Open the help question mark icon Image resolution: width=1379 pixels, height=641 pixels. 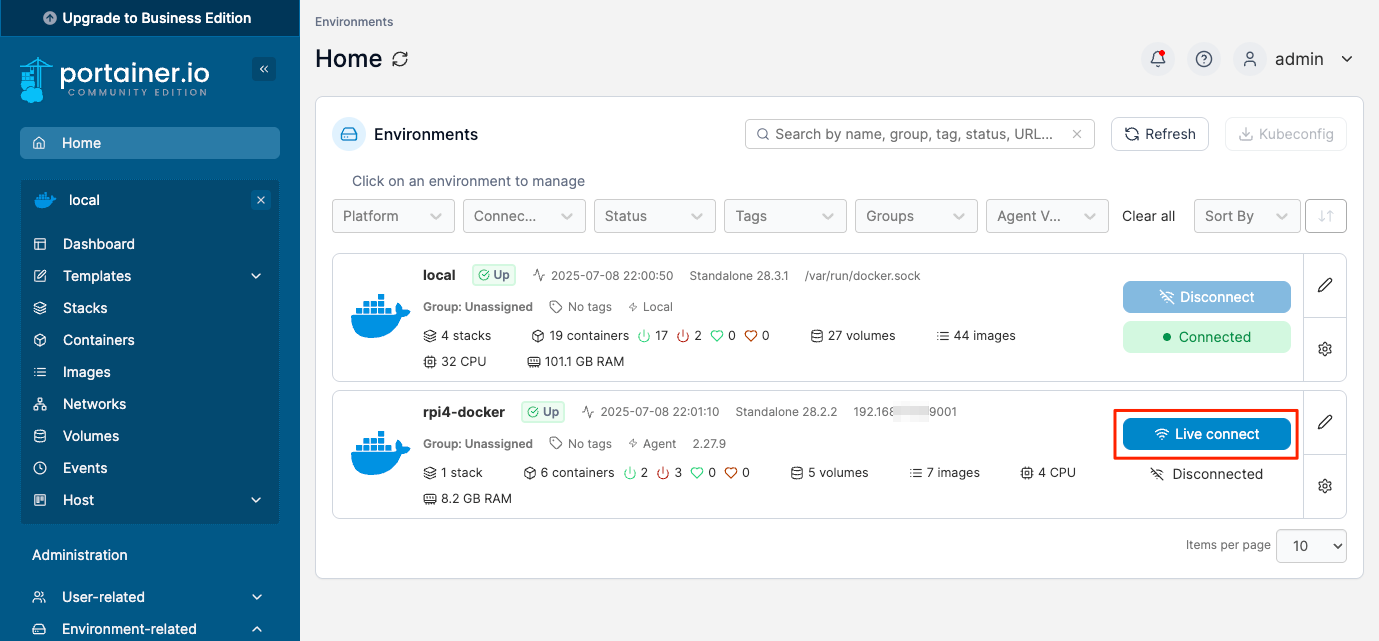pyautogui.click(x=1204, y=59)
